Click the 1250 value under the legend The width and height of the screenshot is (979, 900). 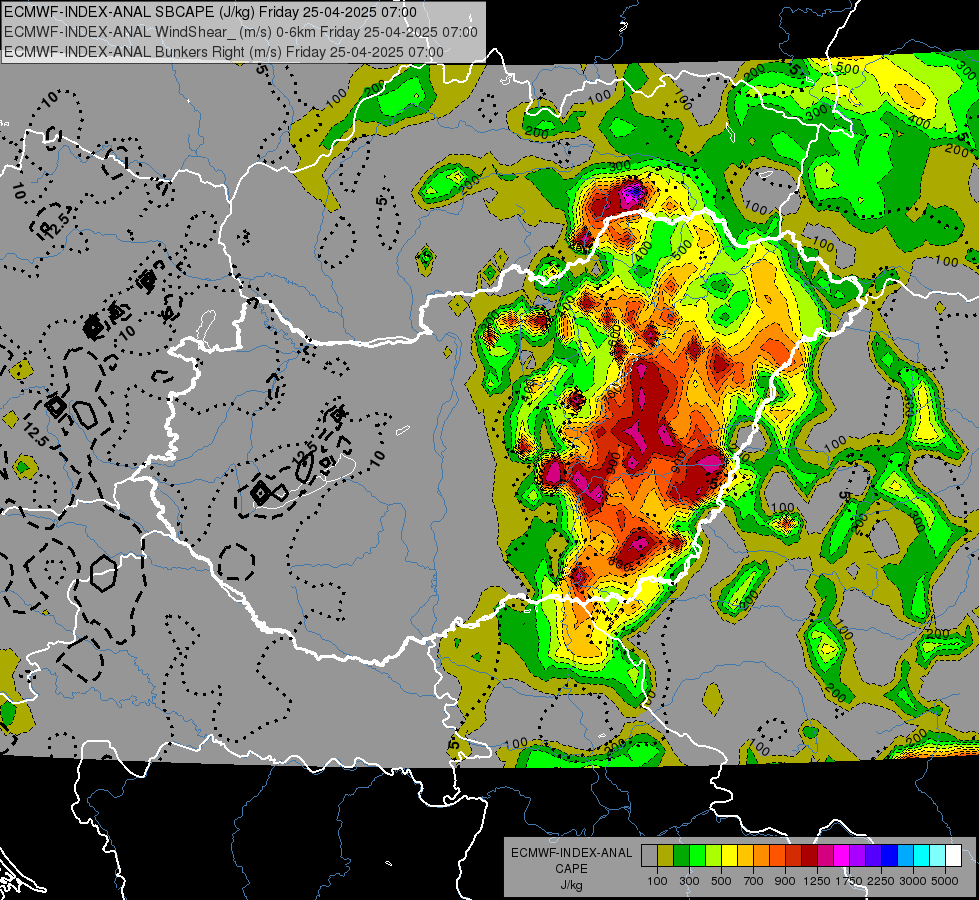coord(817,881)
